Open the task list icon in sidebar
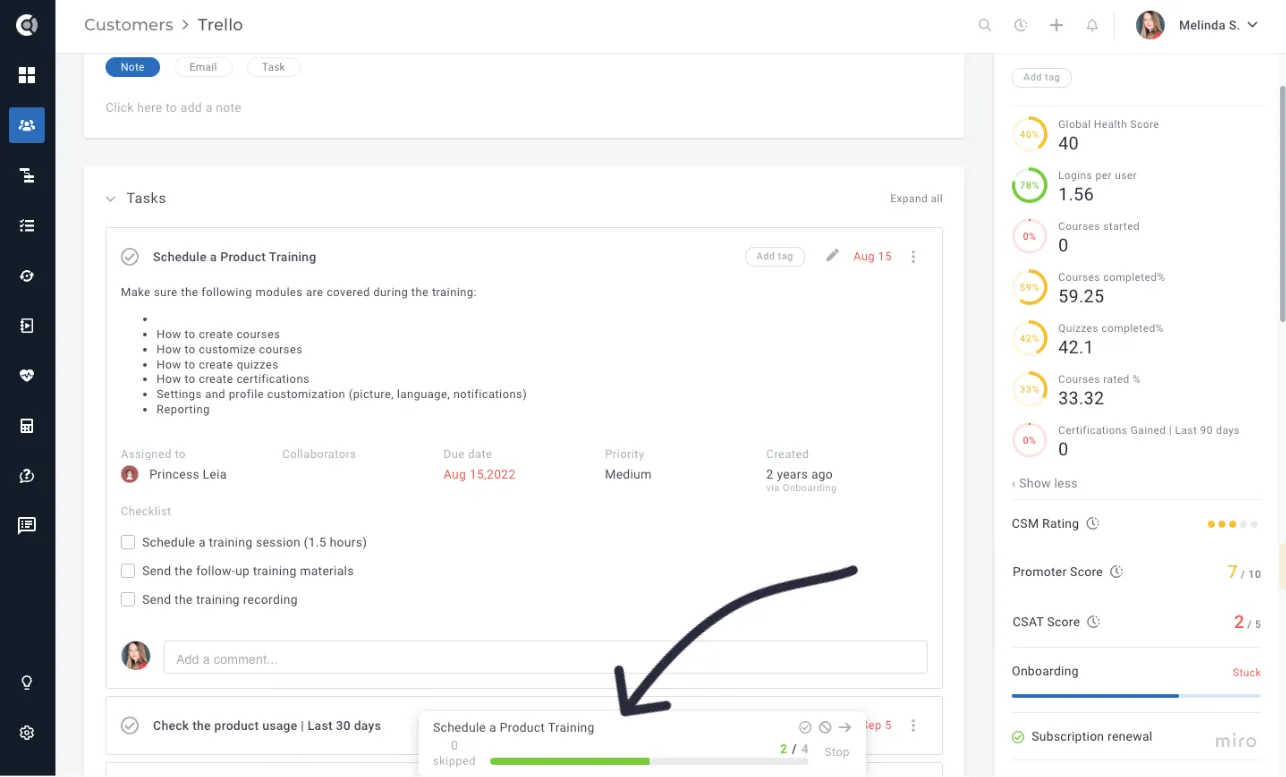 27,226
